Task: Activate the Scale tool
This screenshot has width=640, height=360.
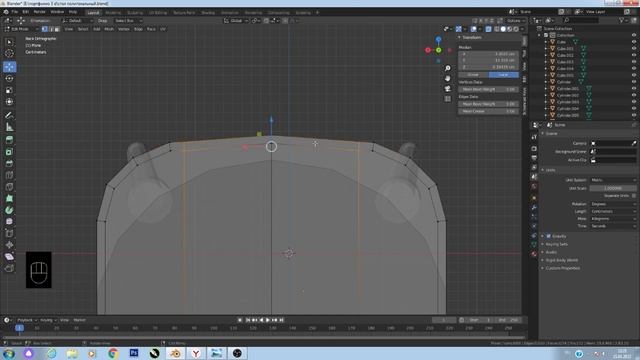Action: (x=9, y=90)
